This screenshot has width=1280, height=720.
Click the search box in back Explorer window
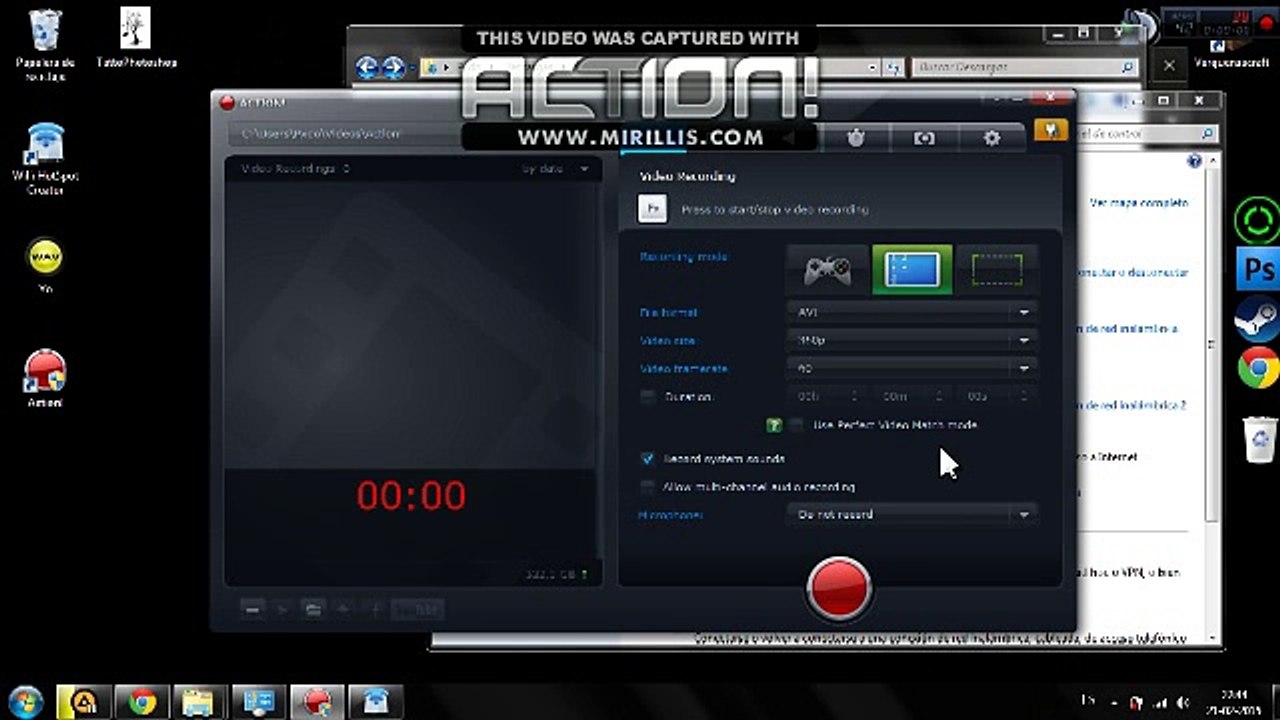coord(1024,67)
